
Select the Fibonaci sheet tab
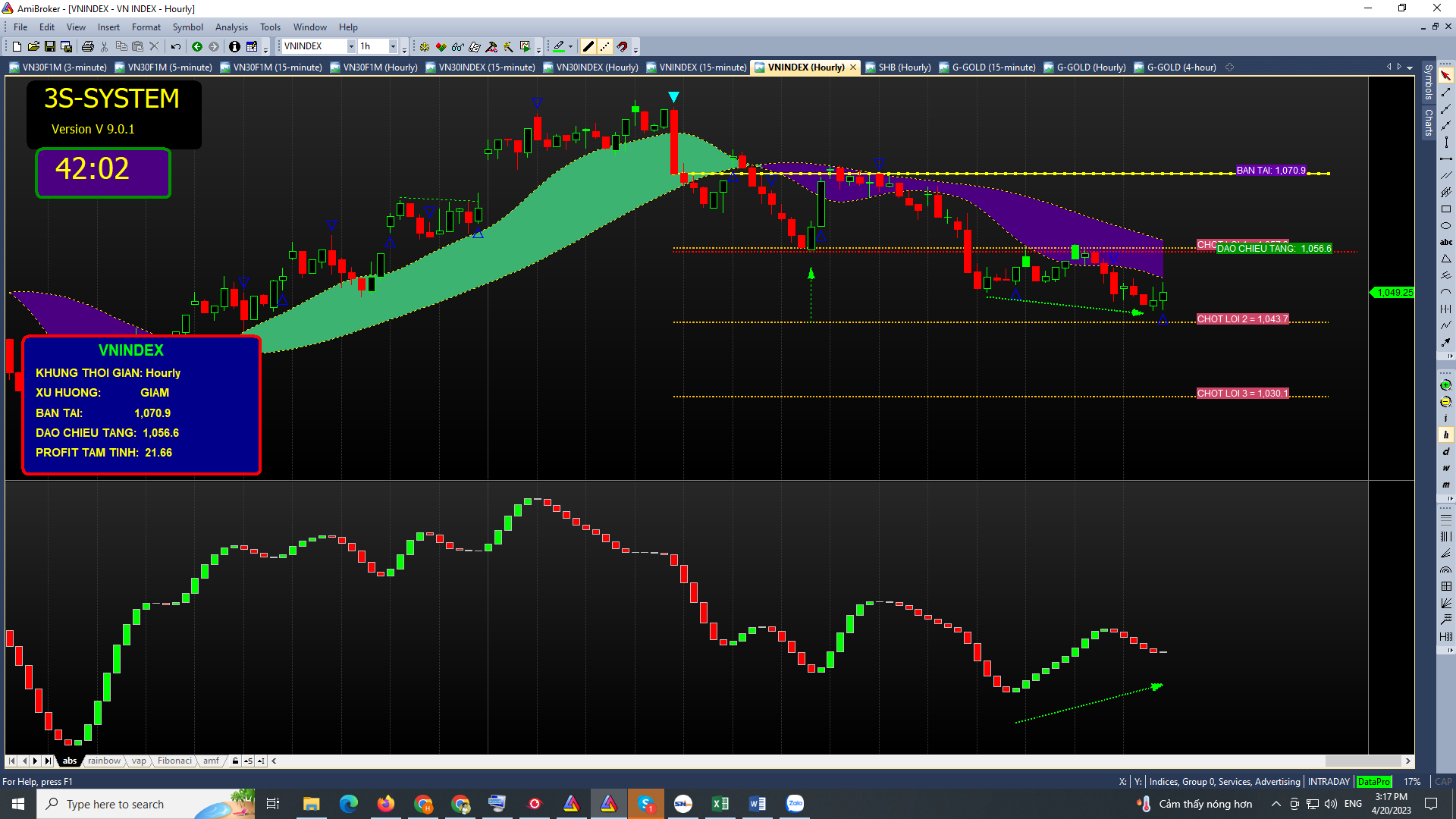(x=174, y=761)
